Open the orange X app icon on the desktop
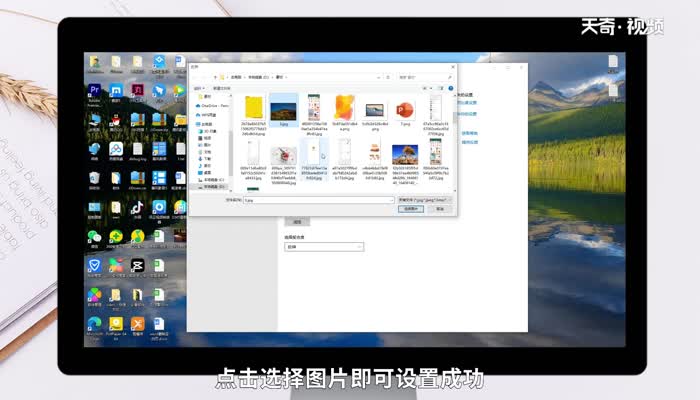The height and width of the screenshot is (400, 700). point(137,325)
